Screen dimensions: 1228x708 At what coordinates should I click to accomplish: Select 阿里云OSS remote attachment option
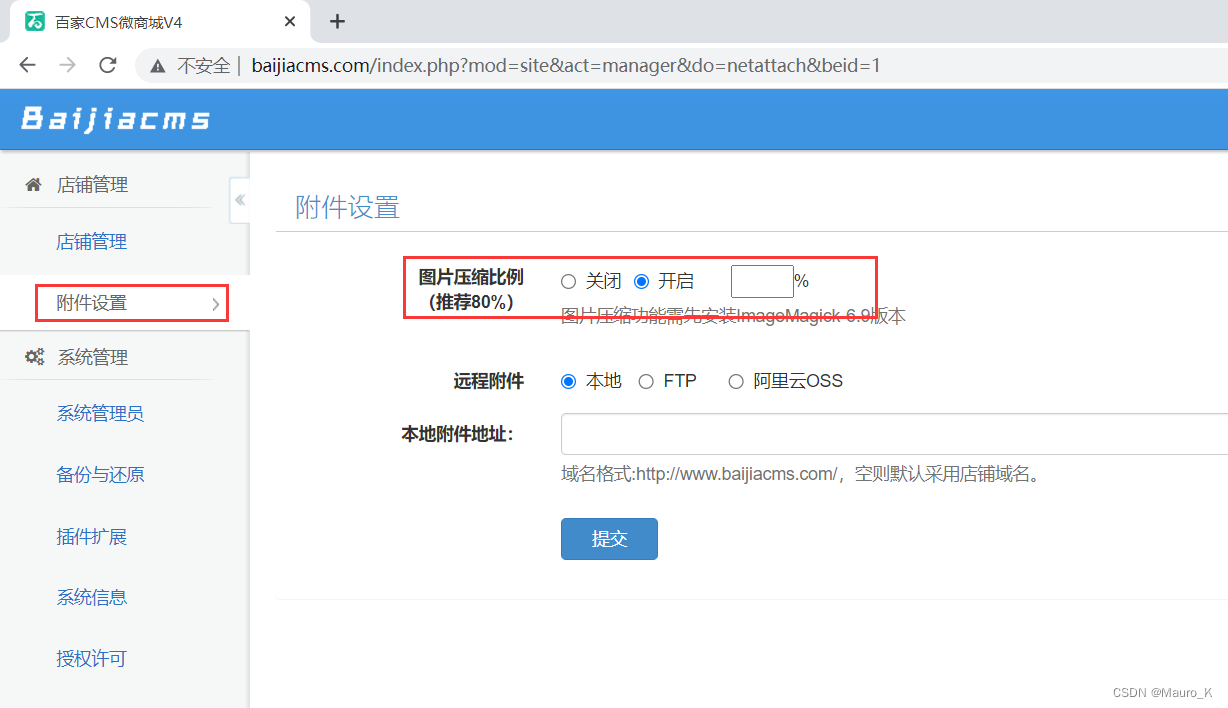(x=735, y=381)
